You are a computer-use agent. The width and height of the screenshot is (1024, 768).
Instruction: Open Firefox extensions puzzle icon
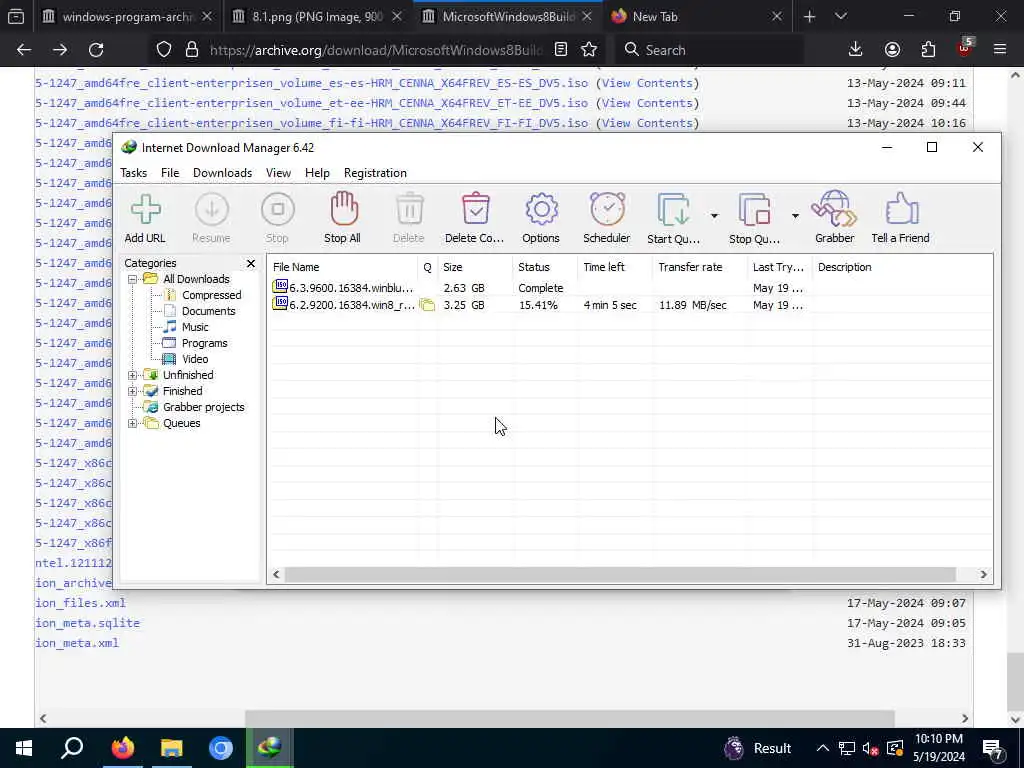point(928,50)
